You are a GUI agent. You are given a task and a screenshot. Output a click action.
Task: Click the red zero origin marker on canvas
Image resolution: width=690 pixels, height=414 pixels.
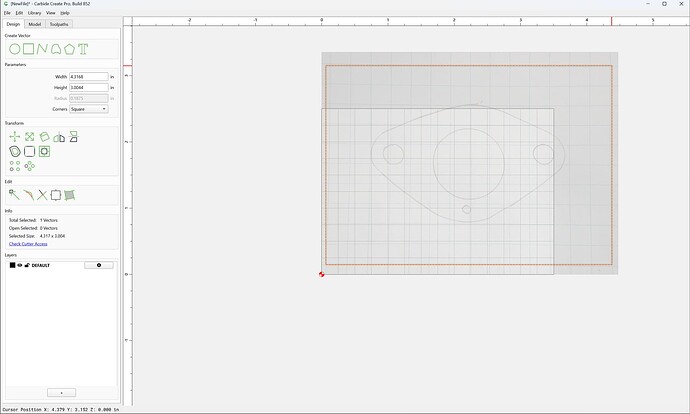(x=322, y=274)
